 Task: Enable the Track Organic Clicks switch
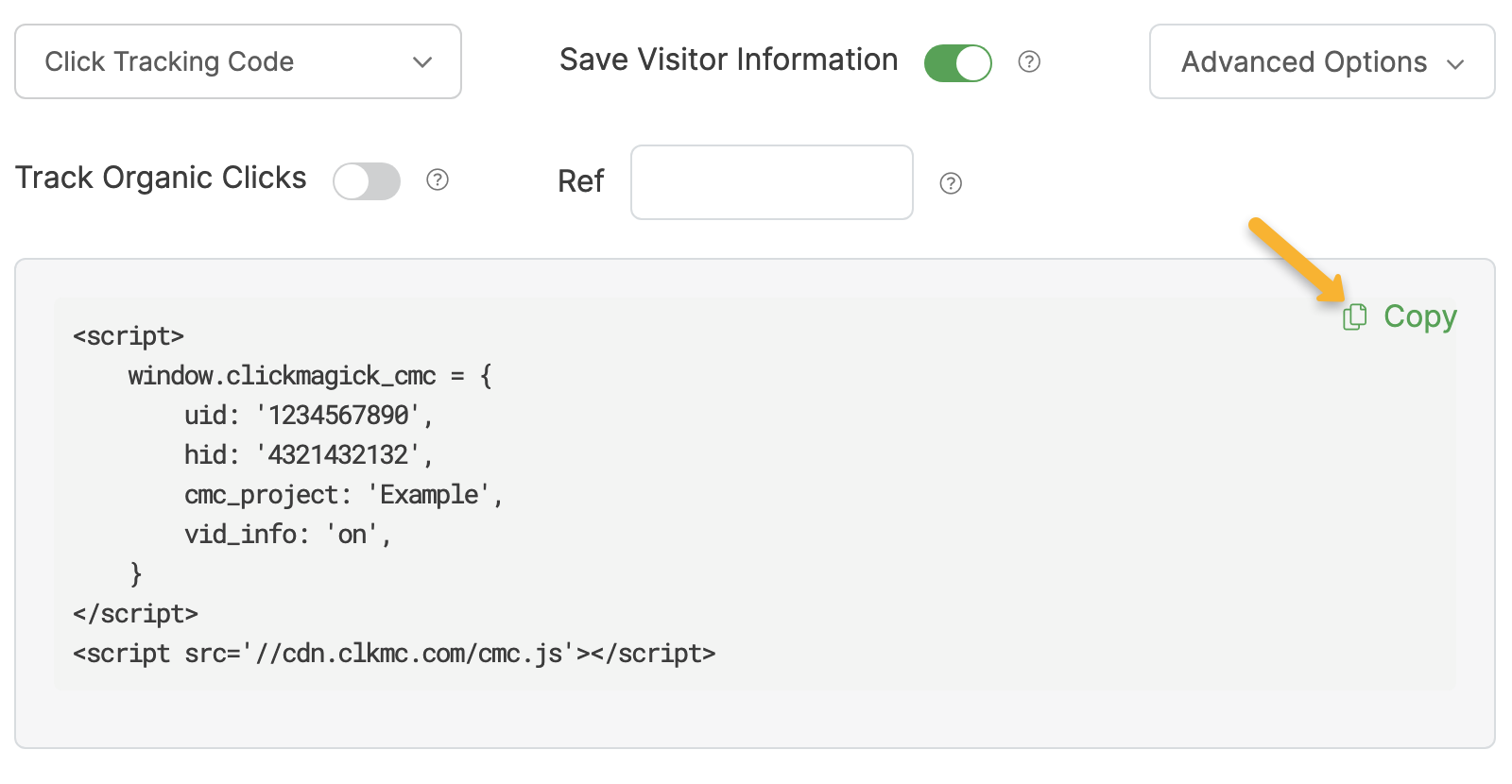point(367,181)
